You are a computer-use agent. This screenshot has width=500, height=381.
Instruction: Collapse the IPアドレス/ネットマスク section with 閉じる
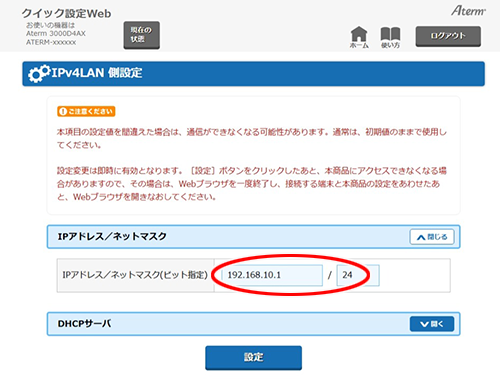432,237
